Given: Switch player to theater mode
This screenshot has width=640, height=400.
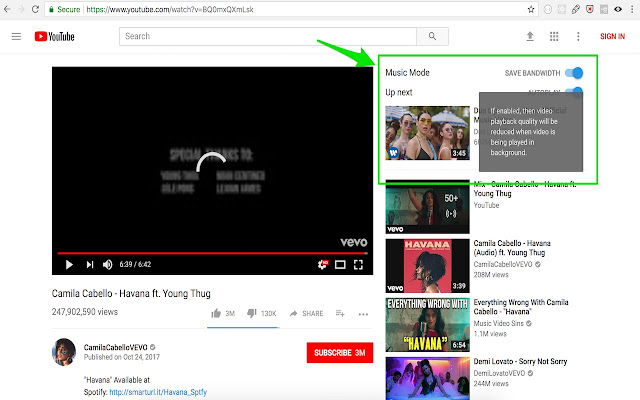Looking at the screenshot, I should [340, 265].
